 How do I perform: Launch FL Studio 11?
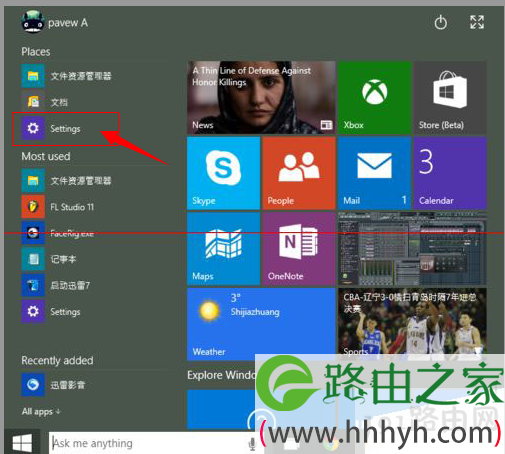coord(58,207)
